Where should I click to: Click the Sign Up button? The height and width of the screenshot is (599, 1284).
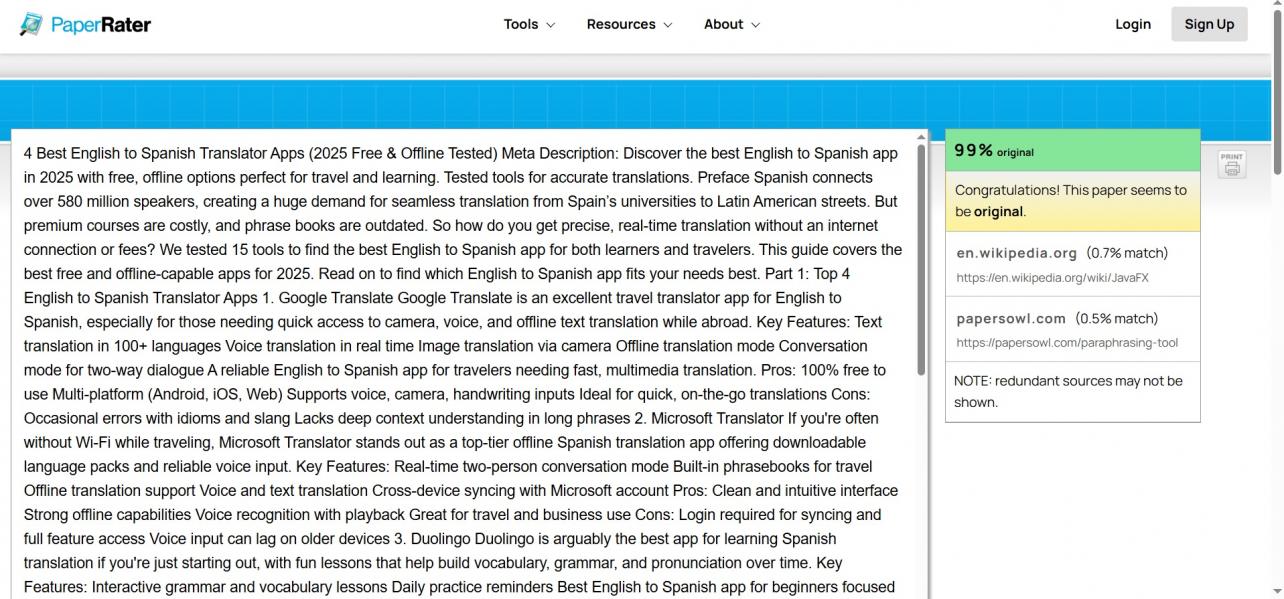coord(1209,24)
